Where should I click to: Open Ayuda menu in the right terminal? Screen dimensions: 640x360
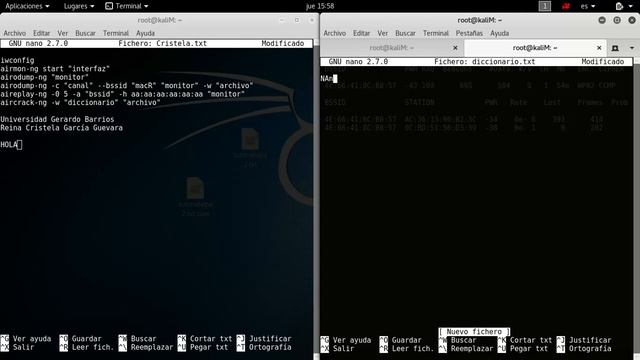tap(499, 33)
